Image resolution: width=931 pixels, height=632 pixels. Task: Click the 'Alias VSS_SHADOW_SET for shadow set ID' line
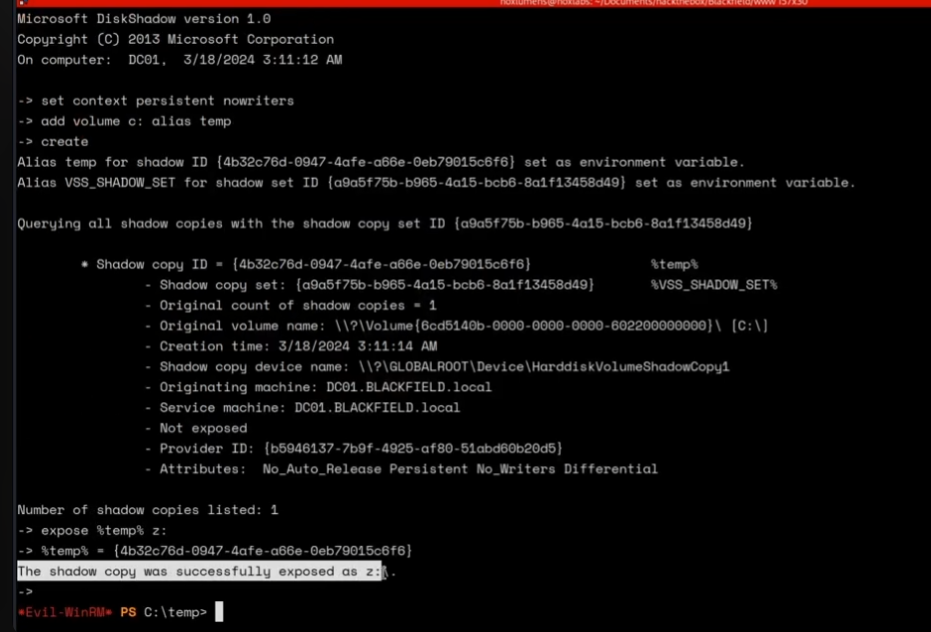pyautogui.click(x=436, y=183)
